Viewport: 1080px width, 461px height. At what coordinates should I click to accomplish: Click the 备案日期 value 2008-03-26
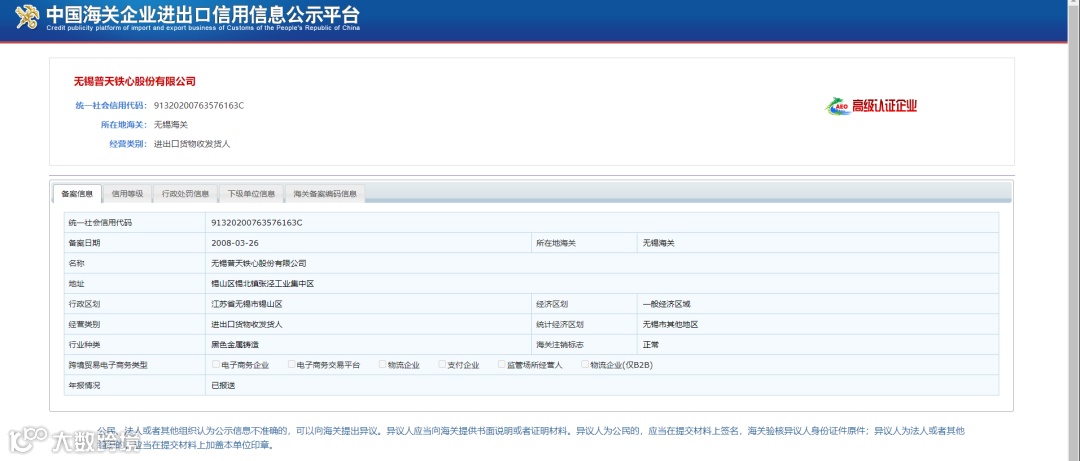(235, 243)
